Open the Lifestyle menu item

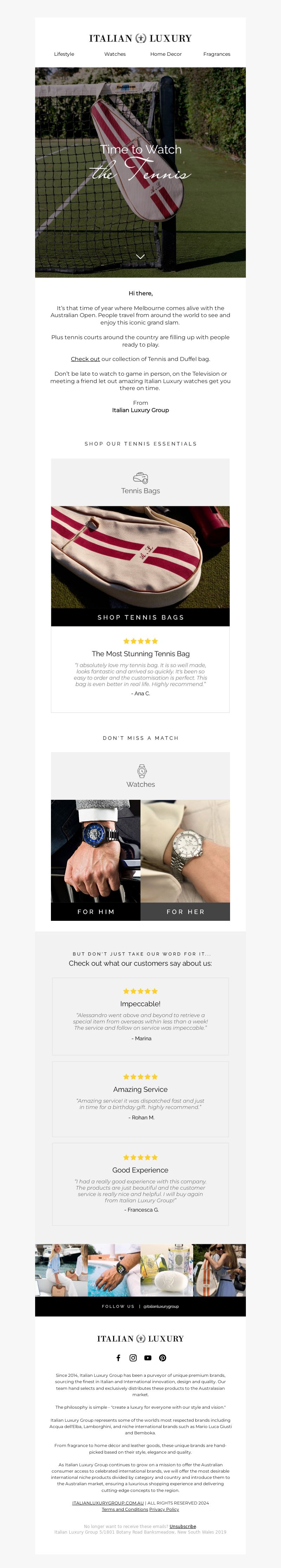(64, 54)
